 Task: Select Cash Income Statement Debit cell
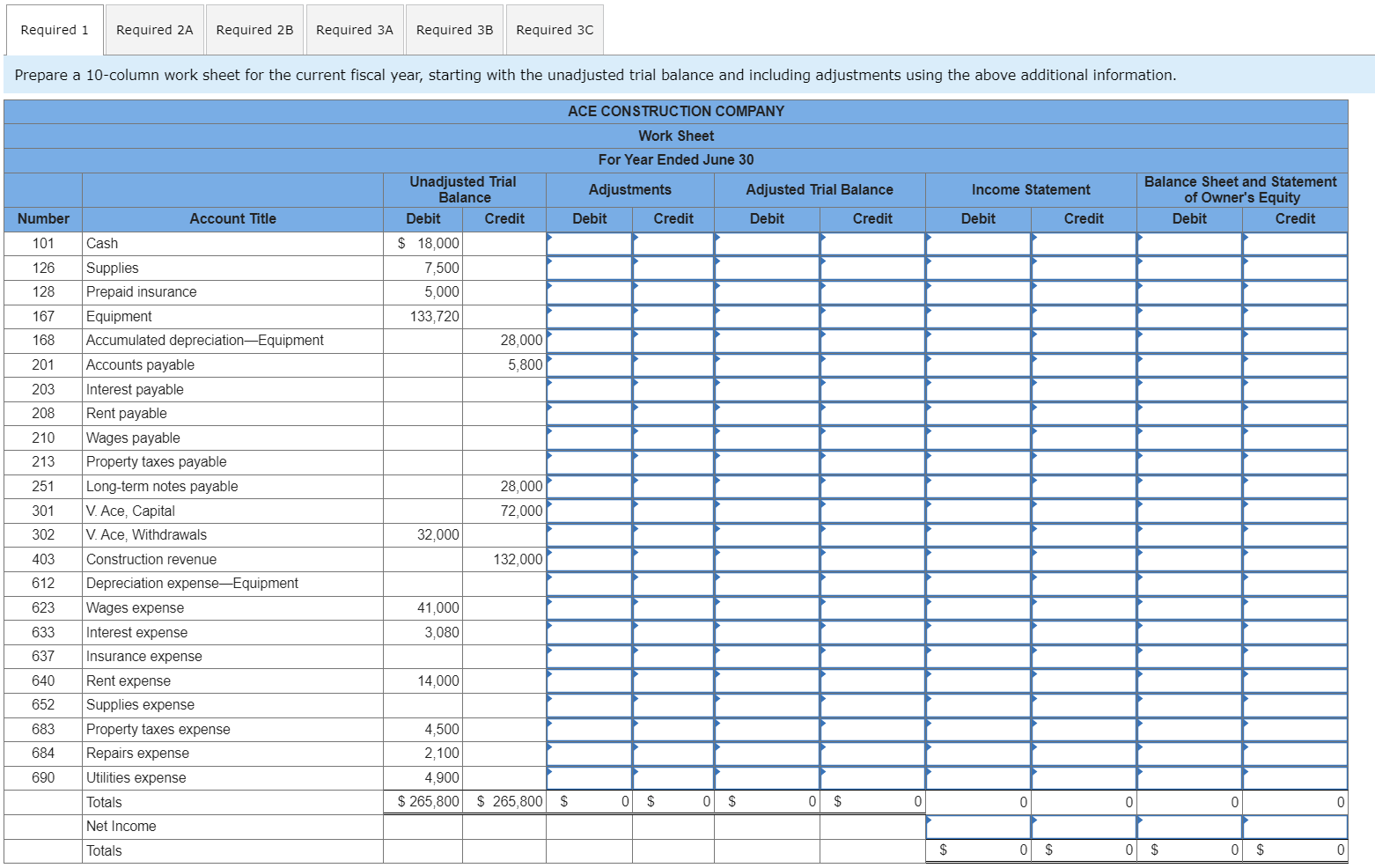[x=979, y=244]
